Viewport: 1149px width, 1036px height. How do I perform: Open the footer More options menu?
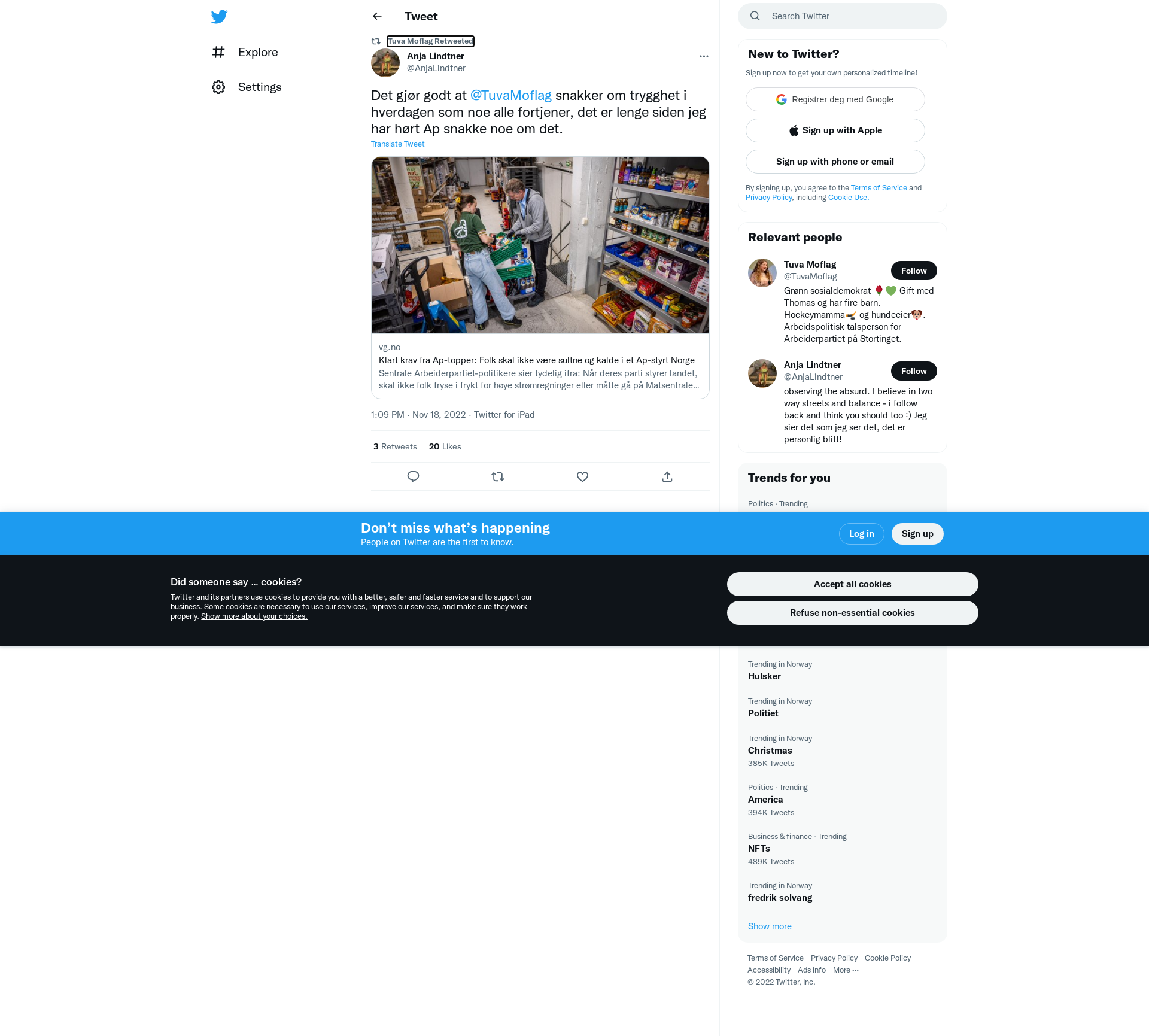tap(846, 970)
